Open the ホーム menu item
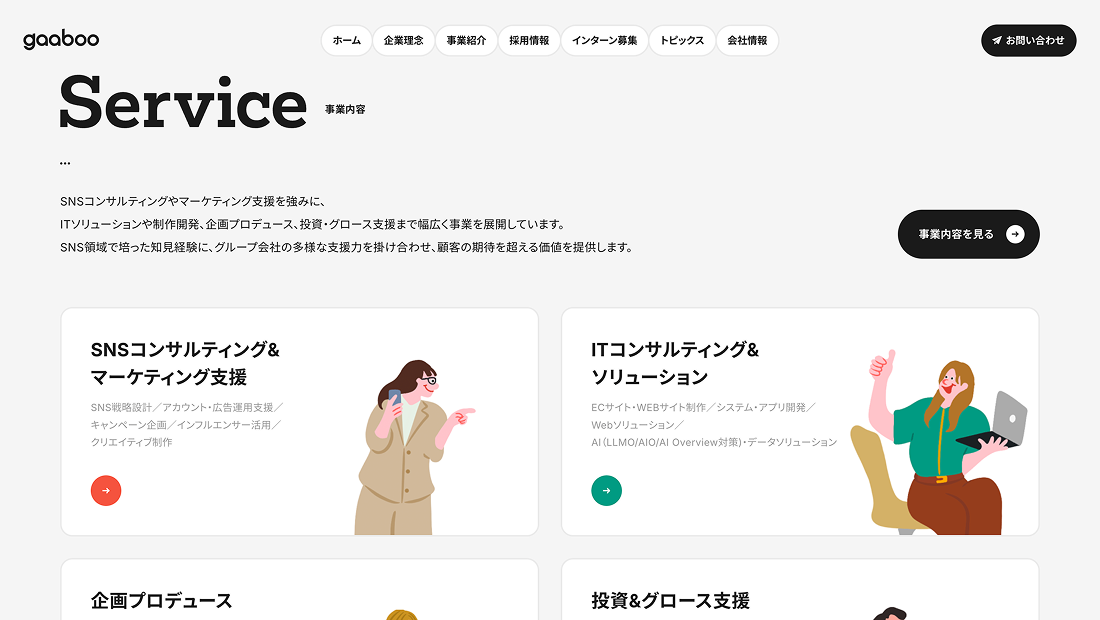This screenshot has width=1100, height=620. click(x=346, y=41)
